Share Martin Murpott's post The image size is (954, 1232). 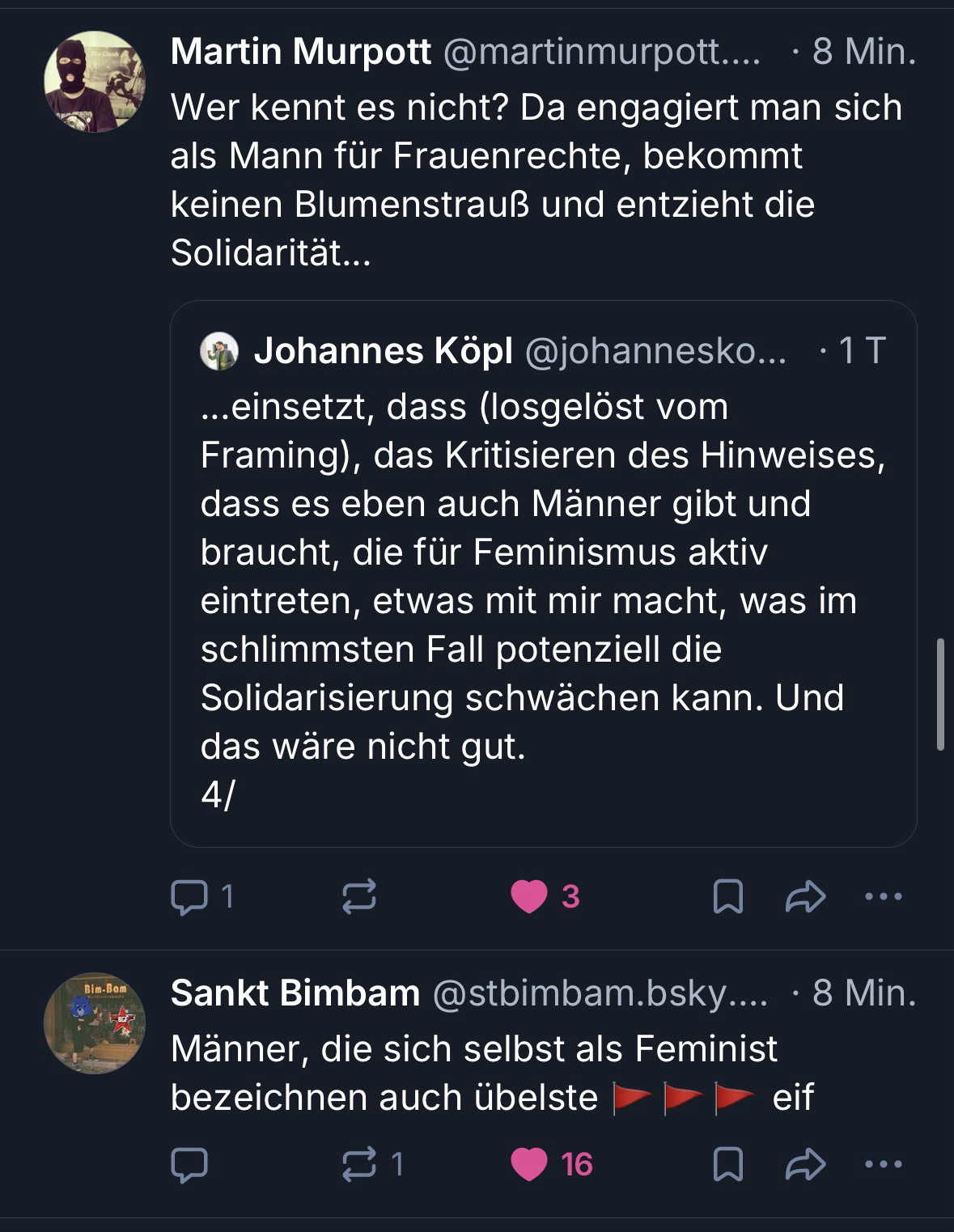[x=805, y=897]
